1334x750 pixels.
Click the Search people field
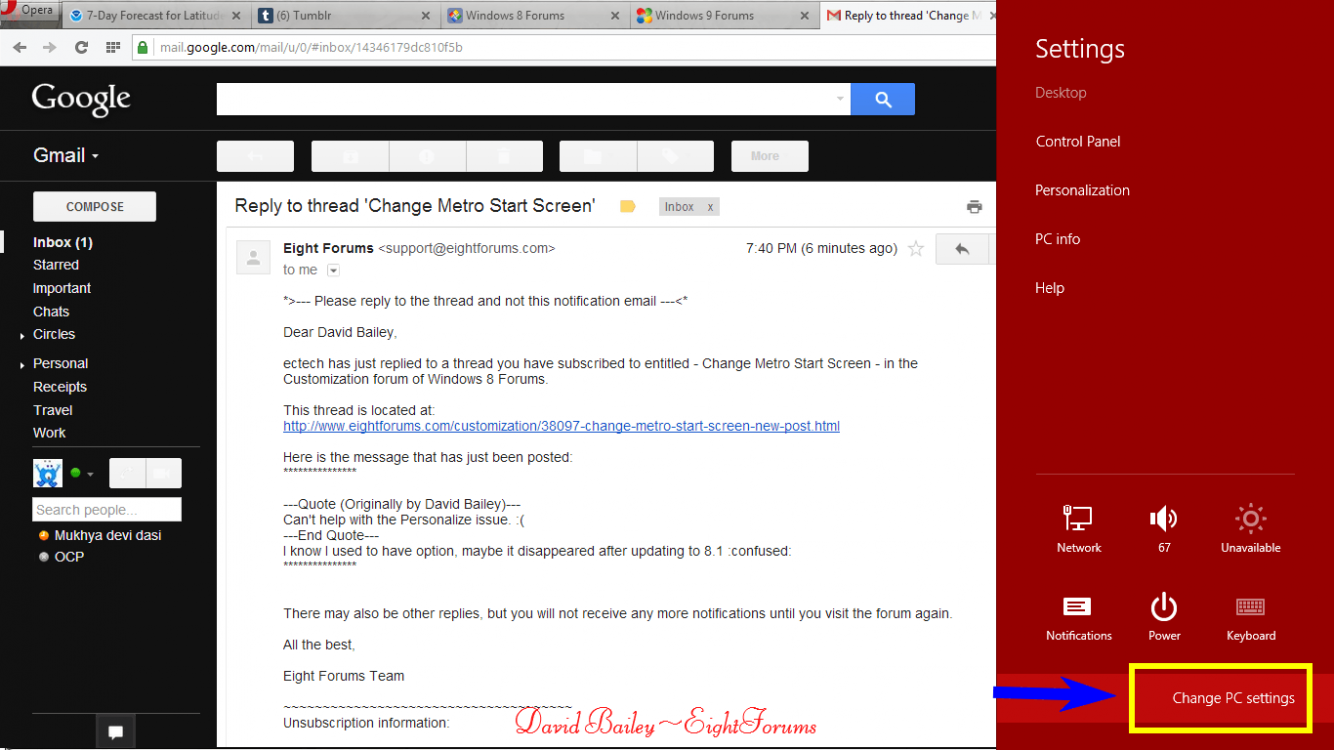point(107,510)
